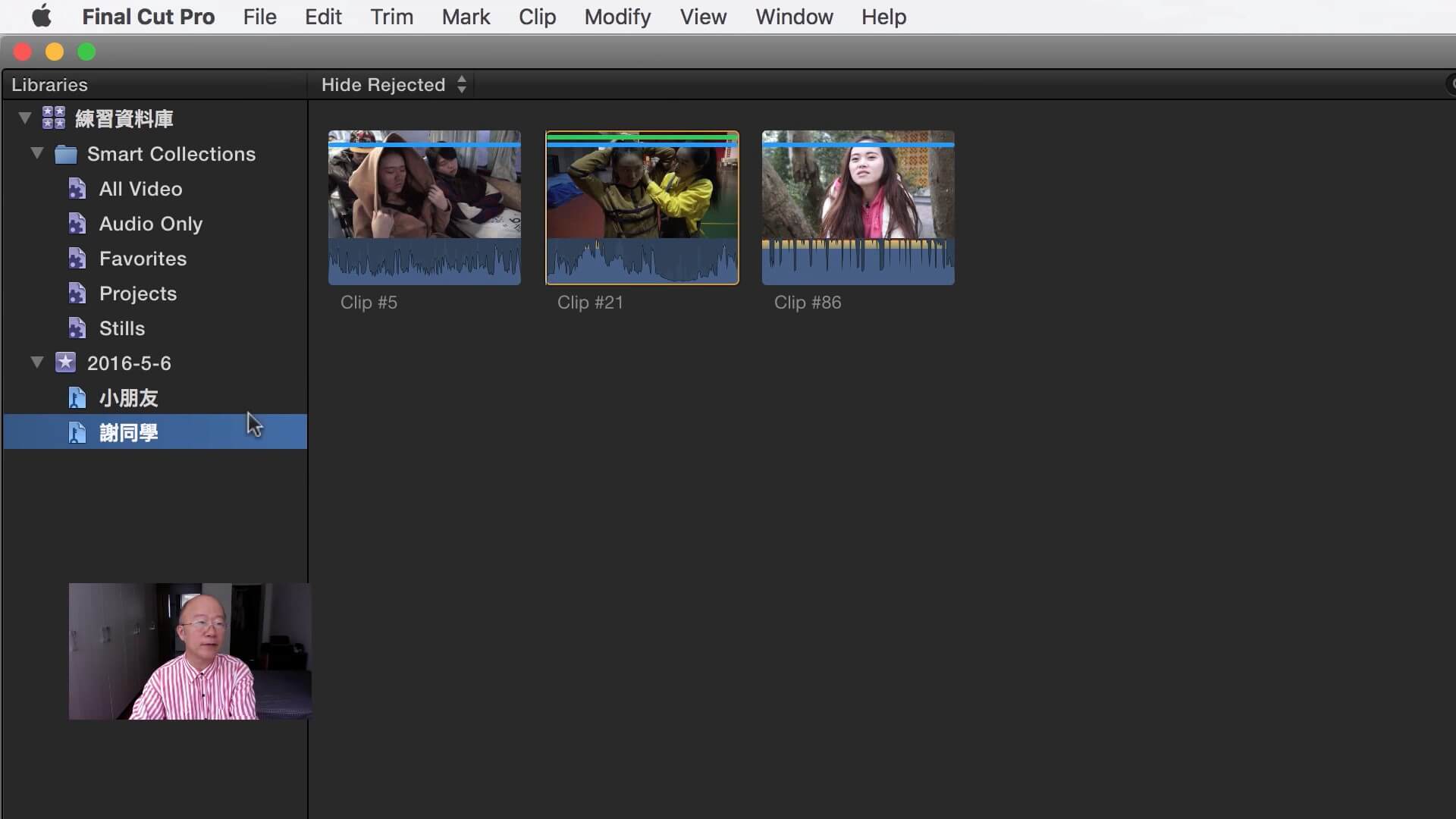Click the Clip #86 name label
Image resolution: width=1456 pixels, height=819 pixels.
click(808, 303)
